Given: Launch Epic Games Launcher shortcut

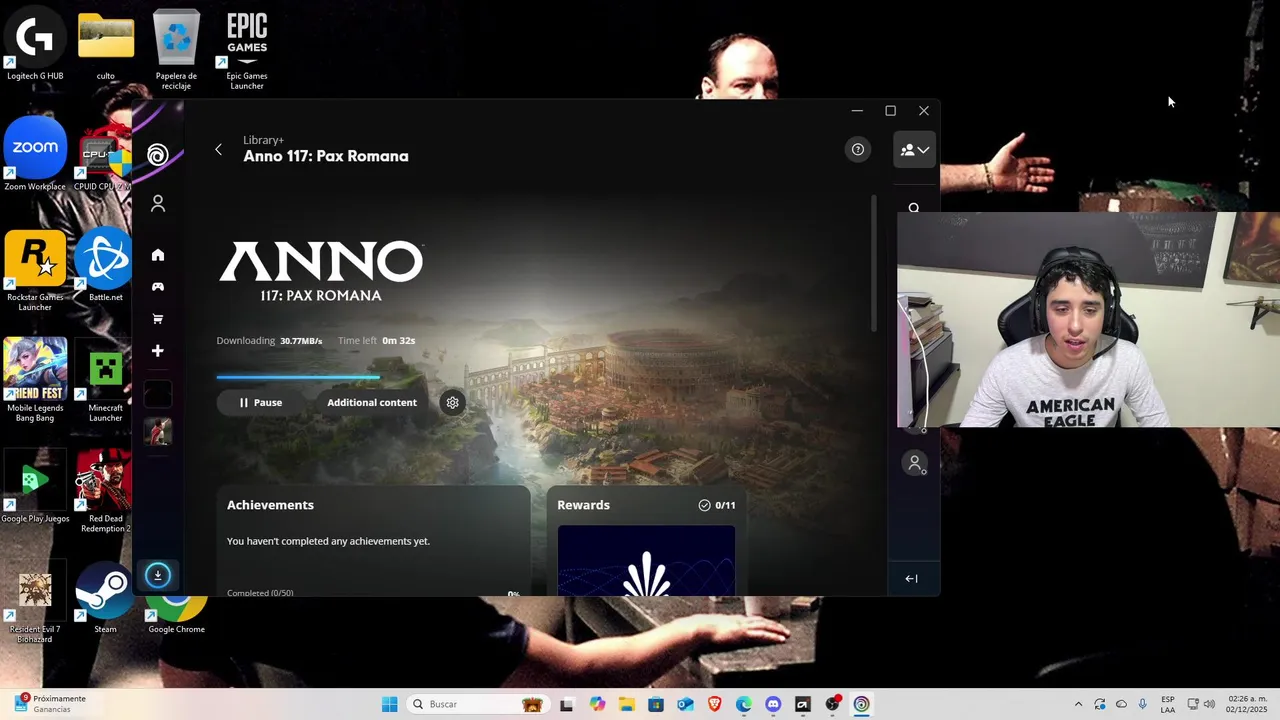Looking at the screenshot, I should click(x=247, y=49).
